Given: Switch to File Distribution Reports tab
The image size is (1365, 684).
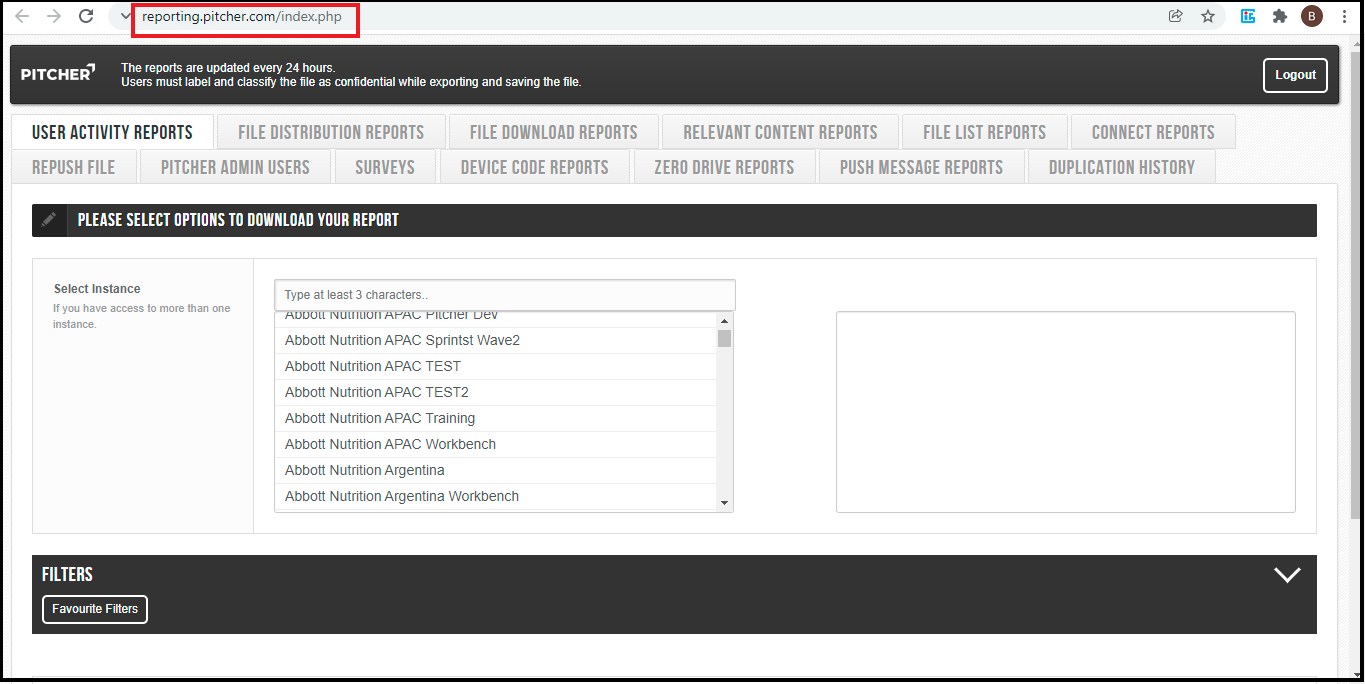Looking at the screenshot, I should [331, 132].
